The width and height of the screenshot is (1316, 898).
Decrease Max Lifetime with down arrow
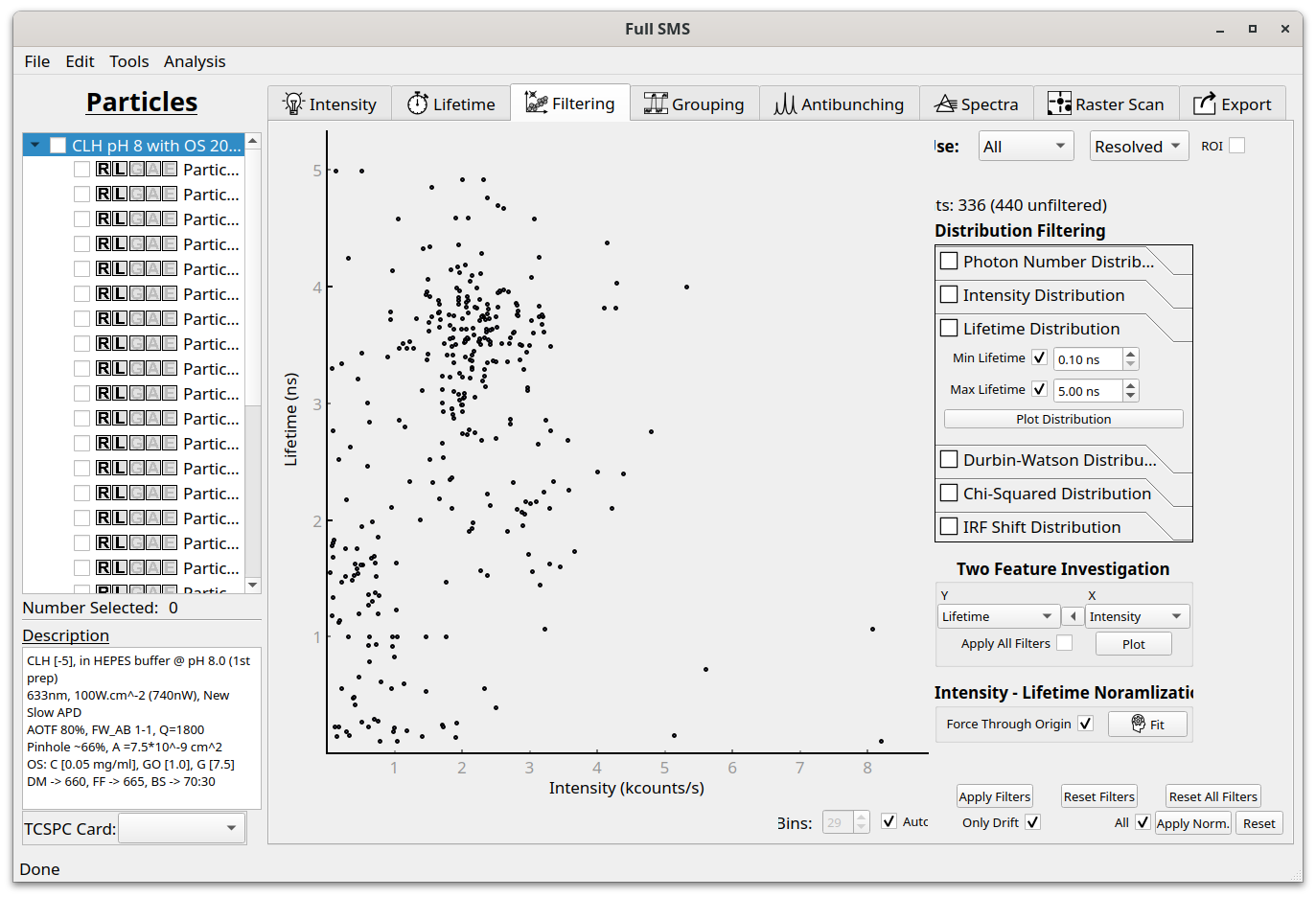click(1130, 396)
